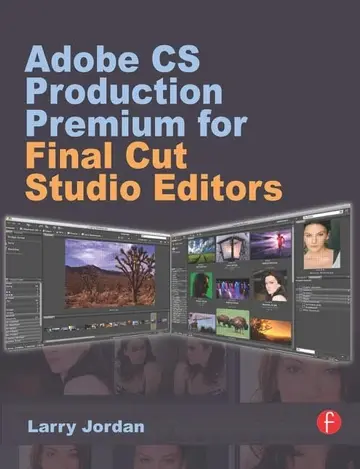Select the street lantern thumbnail
This screenshot has height=469, width=360.
pos(232,247)
